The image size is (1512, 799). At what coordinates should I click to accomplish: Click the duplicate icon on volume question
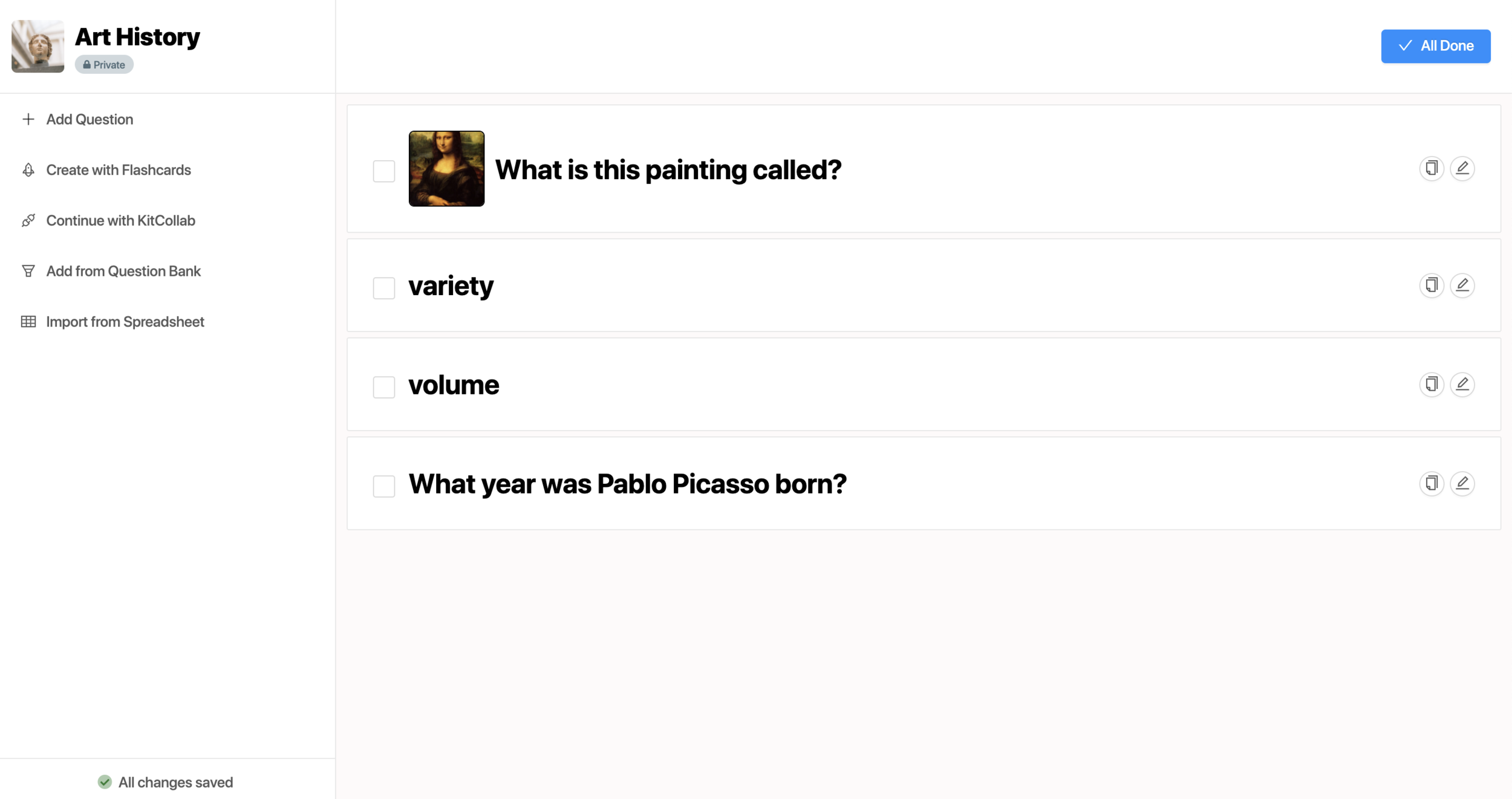coord(1432,384)
